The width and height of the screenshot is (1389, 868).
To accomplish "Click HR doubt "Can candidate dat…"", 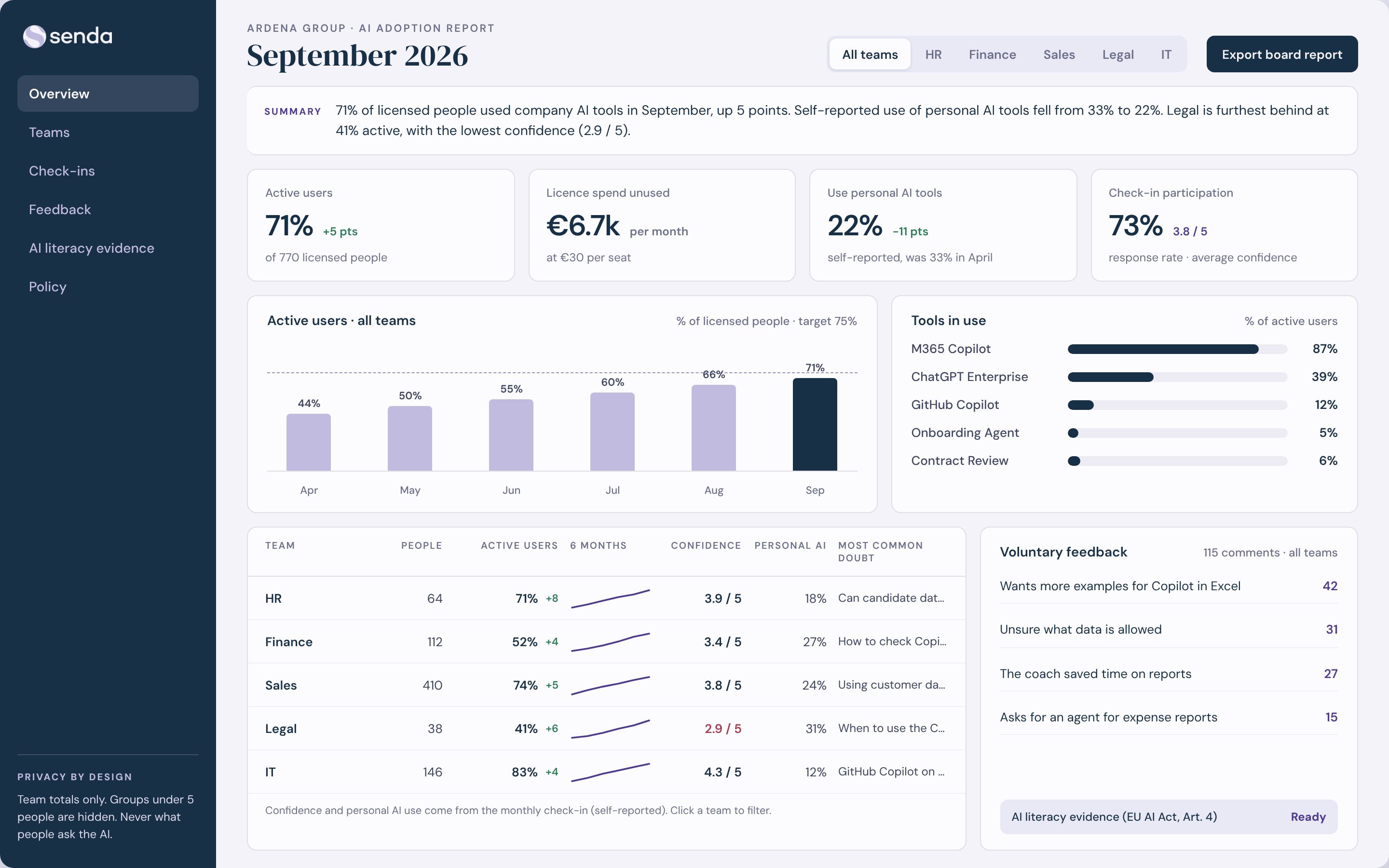I will (891, 598).
